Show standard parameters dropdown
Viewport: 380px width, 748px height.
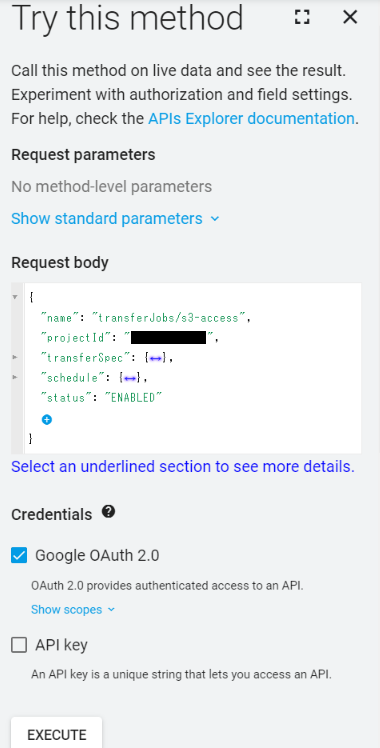pyautogui.click(x=115, y=218)
